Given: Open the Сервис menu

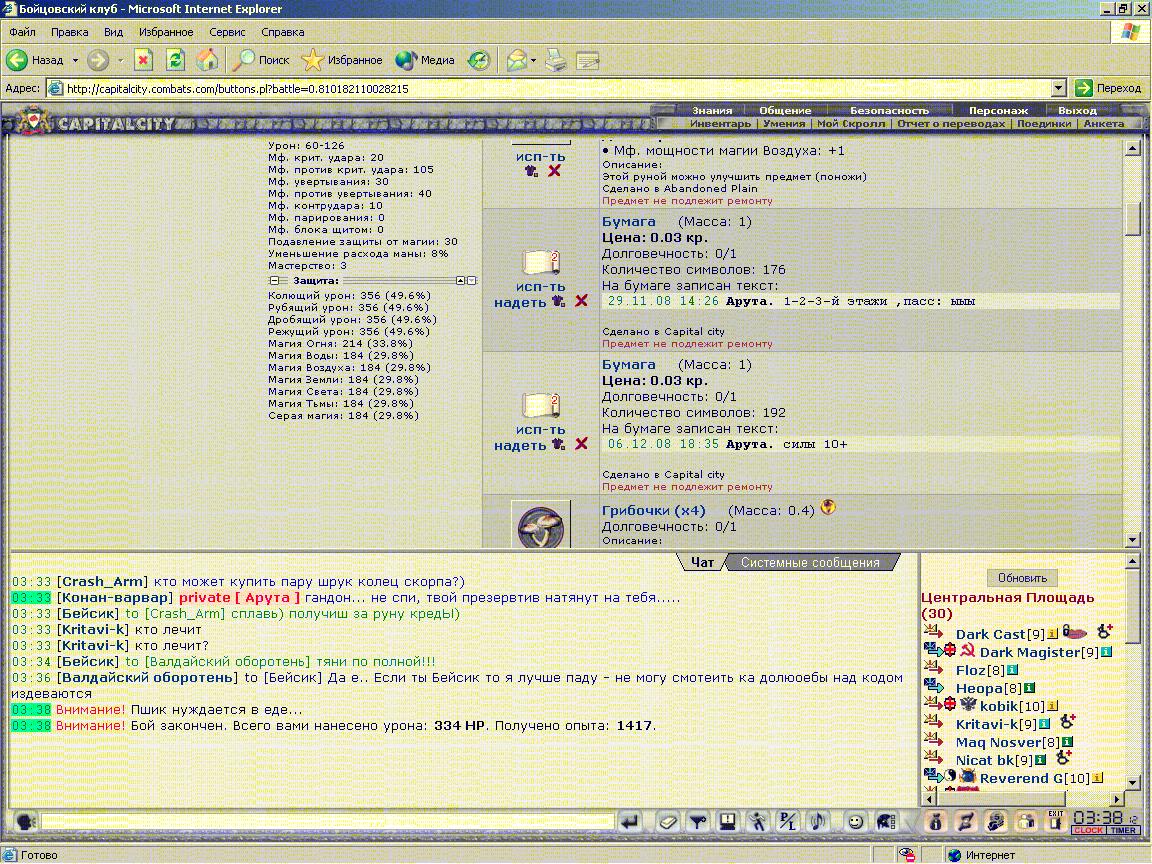Looking at the screenshot, I should (227, 32).
